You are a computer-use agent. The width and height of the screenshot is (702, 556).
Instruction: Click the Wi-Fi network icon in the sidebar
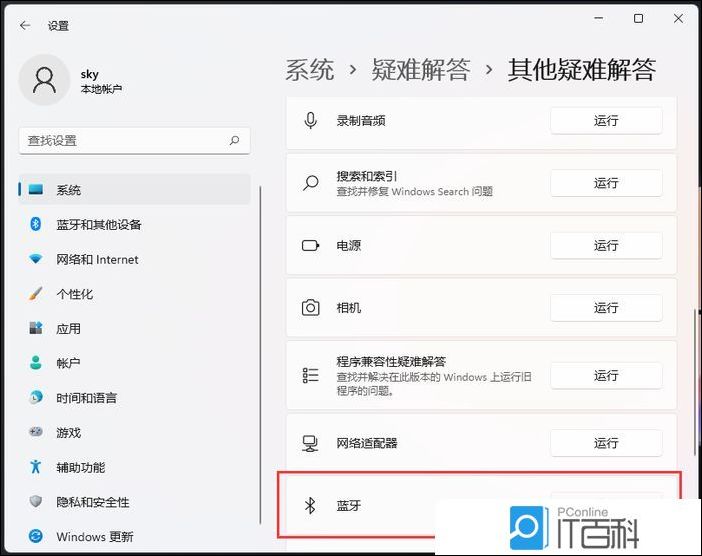point(35,259)
